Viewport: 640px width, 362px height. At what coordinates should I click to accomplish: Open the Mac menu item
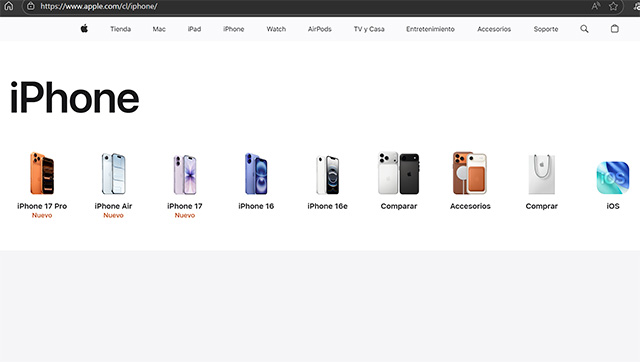[x=159, y=29]
